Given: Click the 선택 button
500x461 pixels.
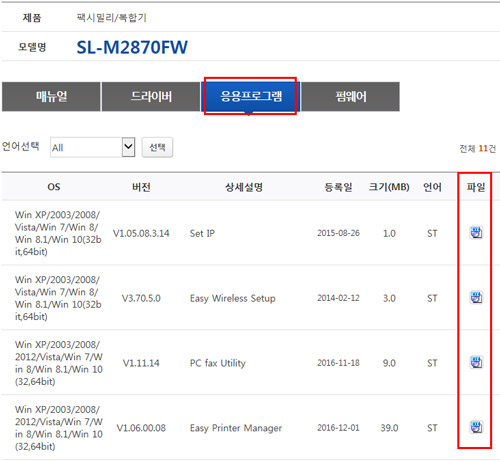Looking at the screenshot, I should tap(157, 147).
